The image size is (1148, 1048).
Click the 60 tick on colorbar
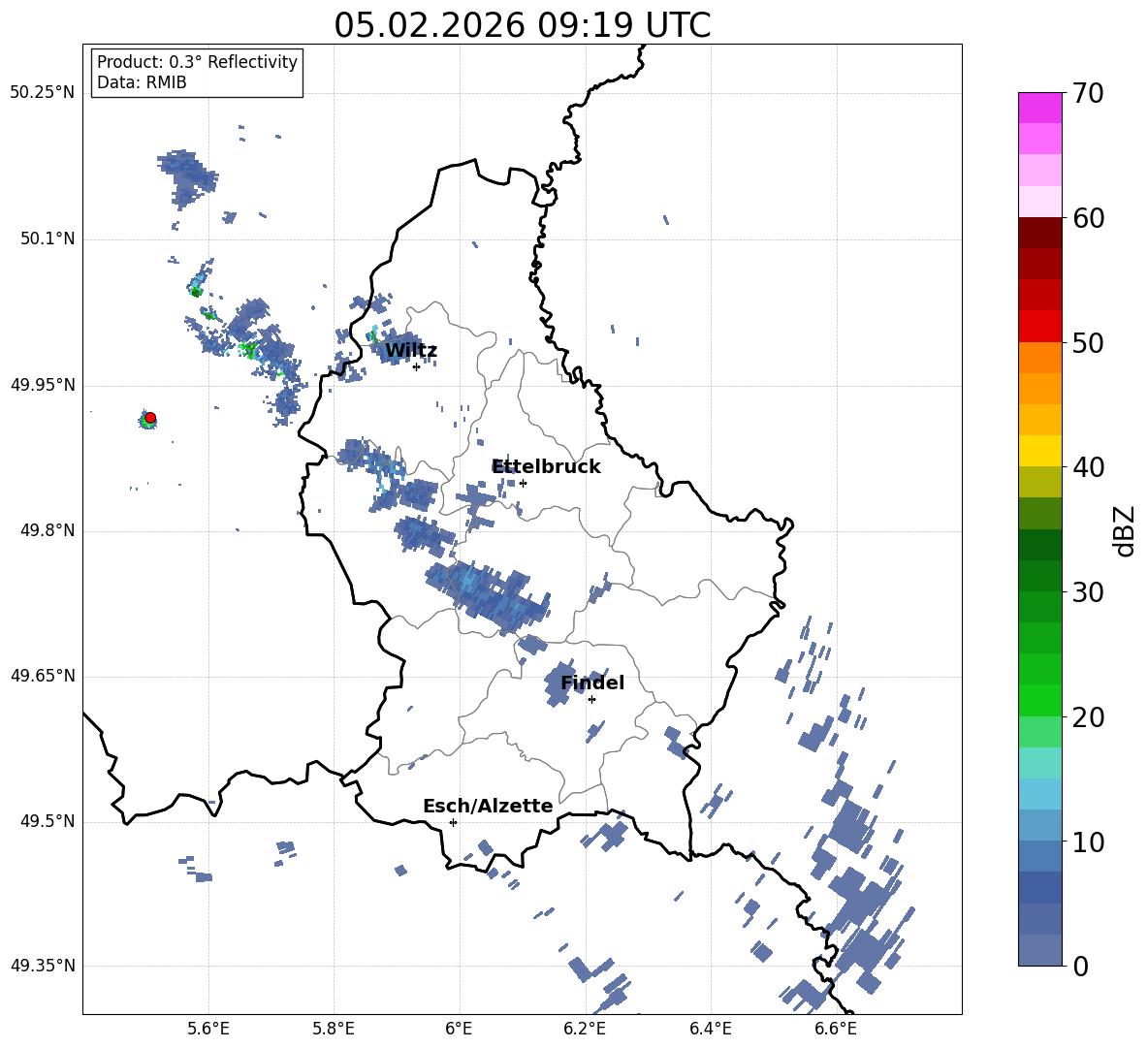[x=1088, y=218]
